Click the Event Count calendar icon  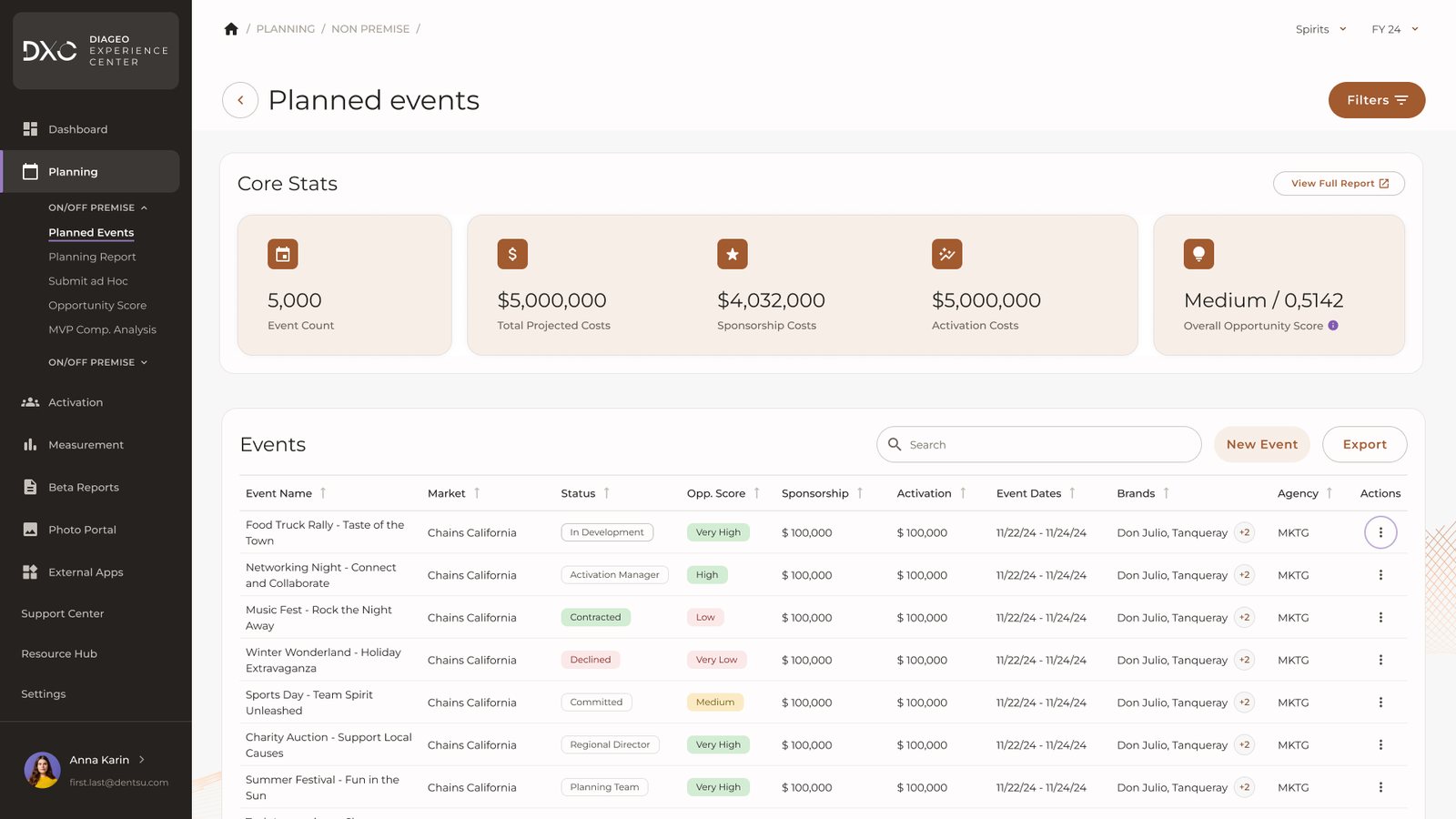click(x=283, y=254)
